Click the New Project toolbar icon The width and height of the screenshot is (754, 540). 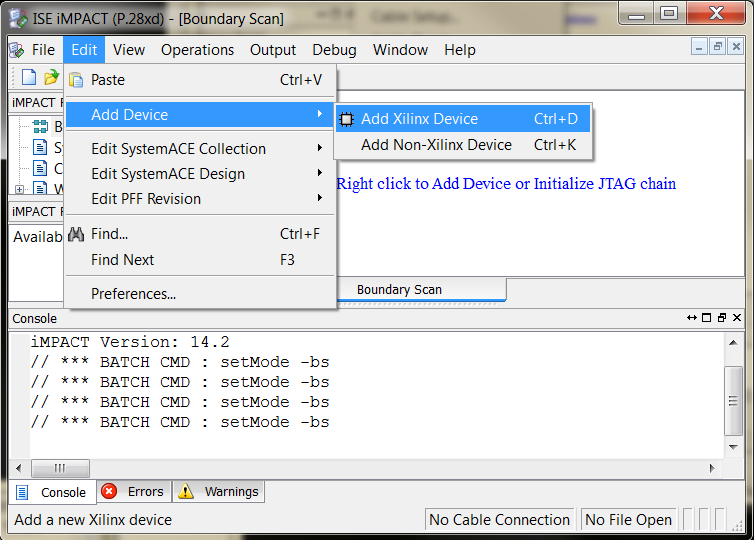tap(29, 77)
